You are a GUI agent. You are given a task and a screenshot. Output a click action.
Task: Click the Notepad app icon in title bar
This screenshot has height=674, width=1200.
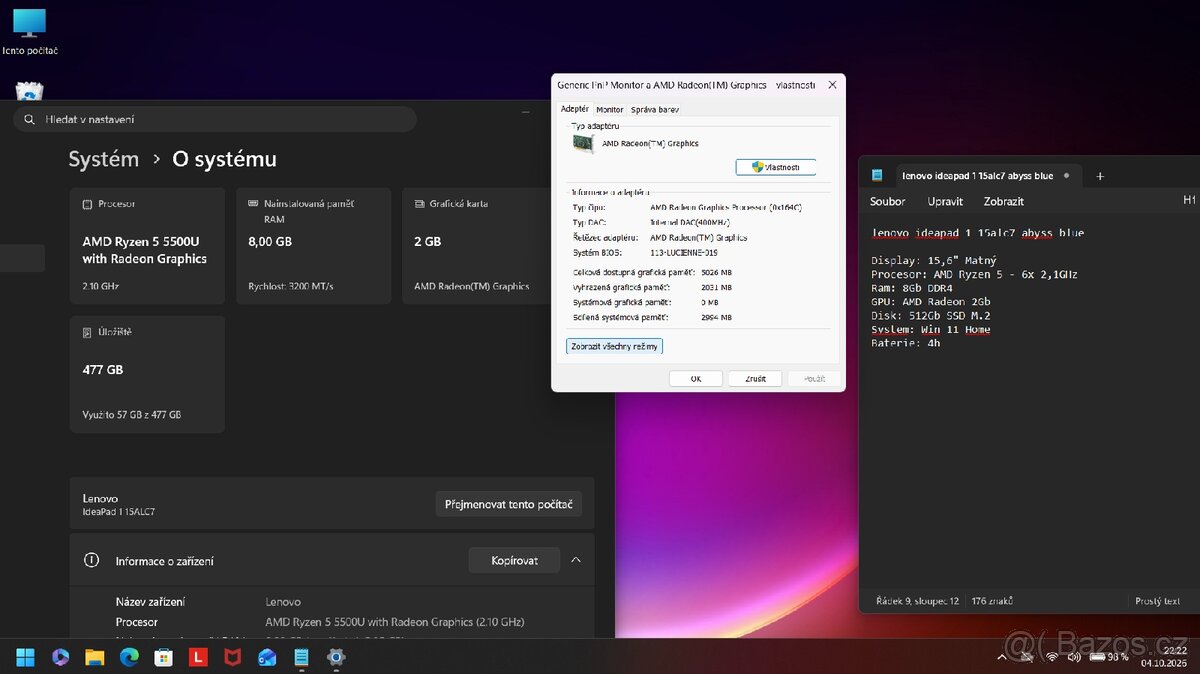tap(877, 175)
